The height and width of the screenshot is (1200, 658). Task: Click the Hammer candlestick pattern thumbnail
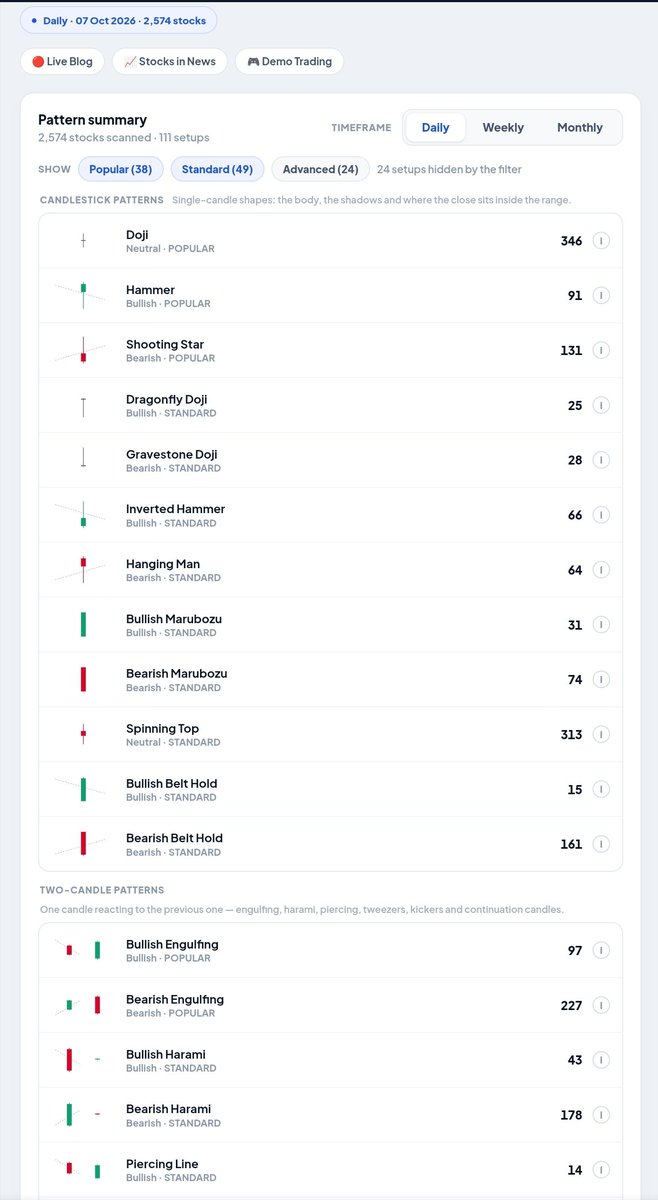[x=80, y=295]
